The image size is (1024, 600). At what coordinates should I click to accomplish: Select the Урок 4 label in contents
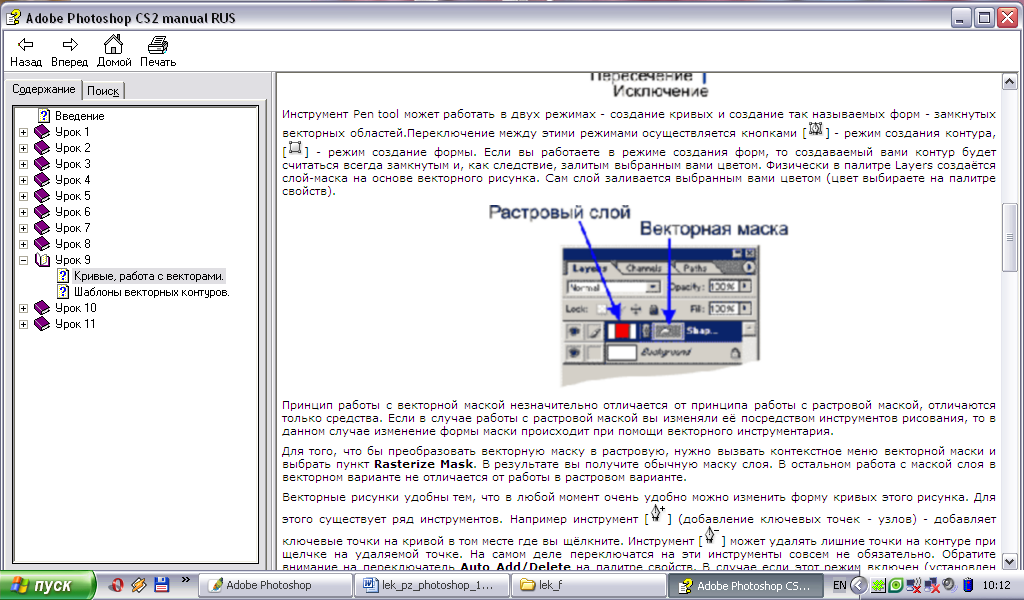72,180
